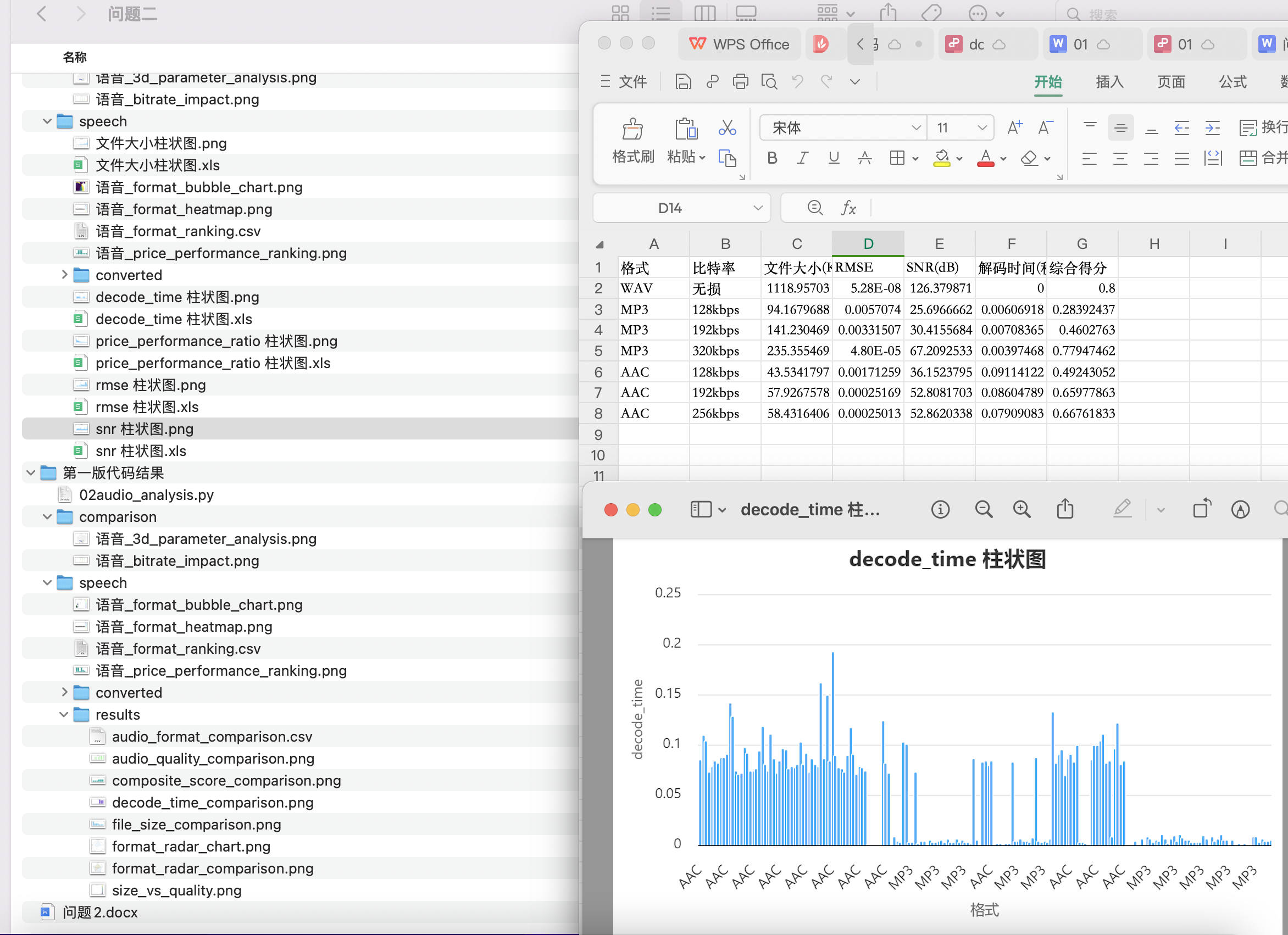The image size is (1288, 935).
Task: Click the Print icon in WPS toolbar
Action: (740, 82)
